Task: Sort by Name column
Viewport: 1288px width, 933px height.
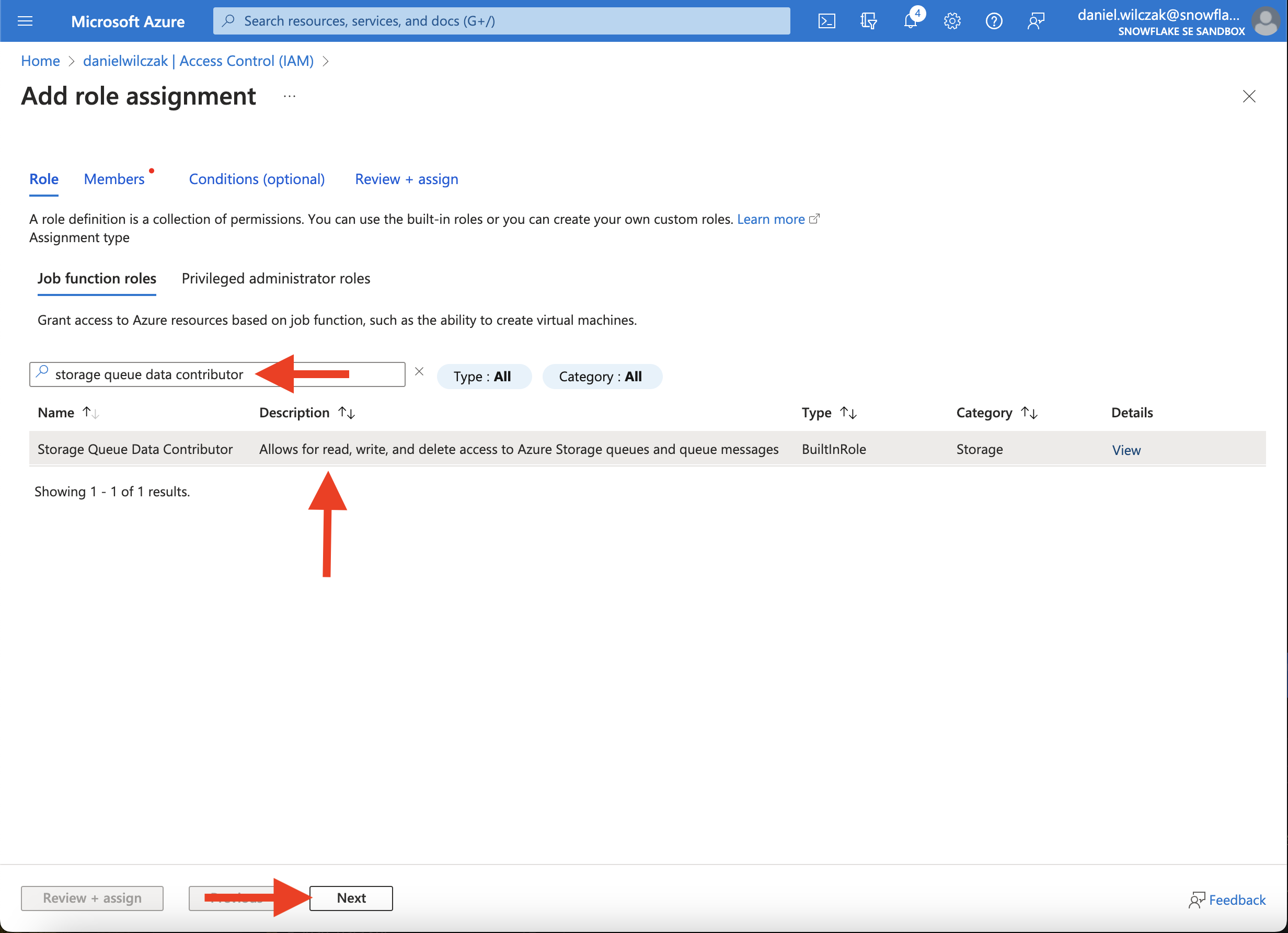Action: [x=91, y=413]
